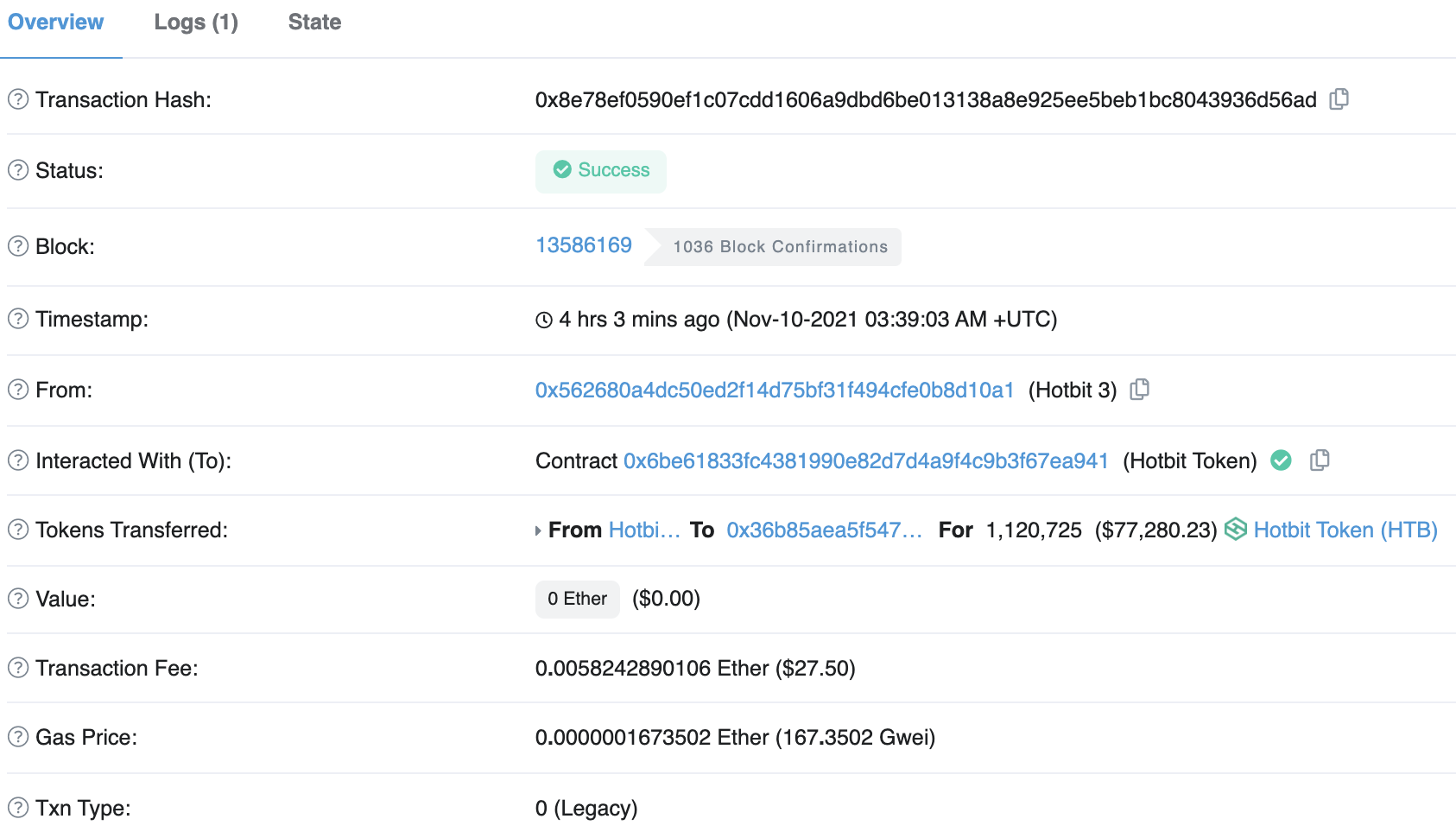
Task: Click the help icon beside Status
Action: click(18, 170)
